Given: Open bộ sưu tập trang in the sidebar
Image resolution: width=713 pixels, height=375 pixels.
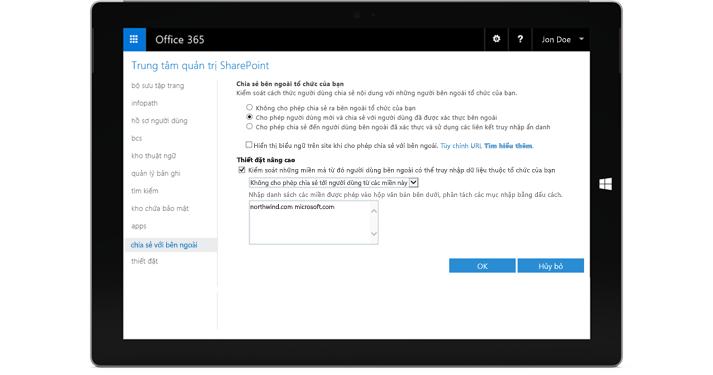Looking at the screenshot, I should 158,85.
